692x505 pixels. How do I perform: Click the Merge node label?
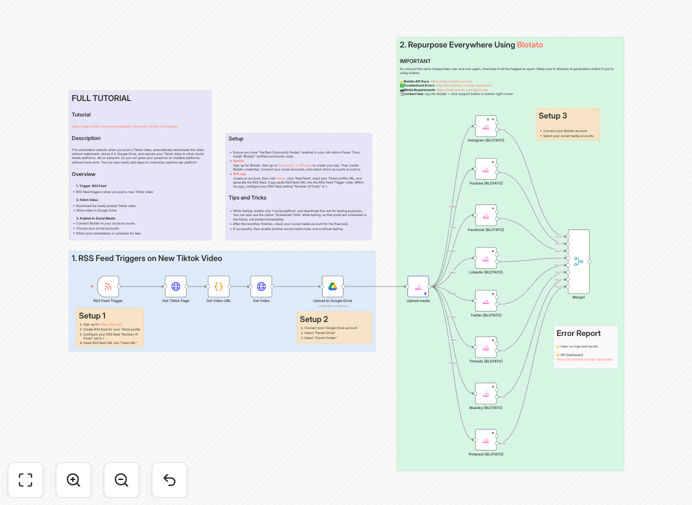click(579, 298)
